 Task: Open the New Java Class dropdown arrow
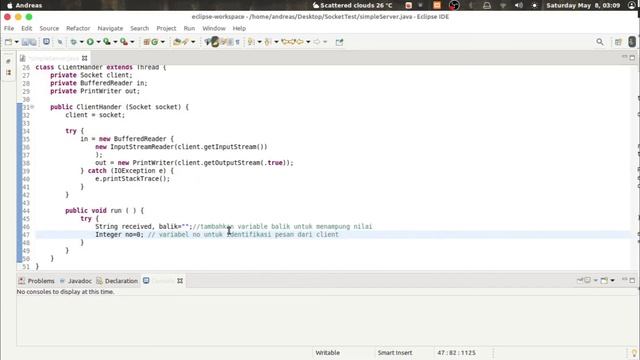(x=162, y=42)
